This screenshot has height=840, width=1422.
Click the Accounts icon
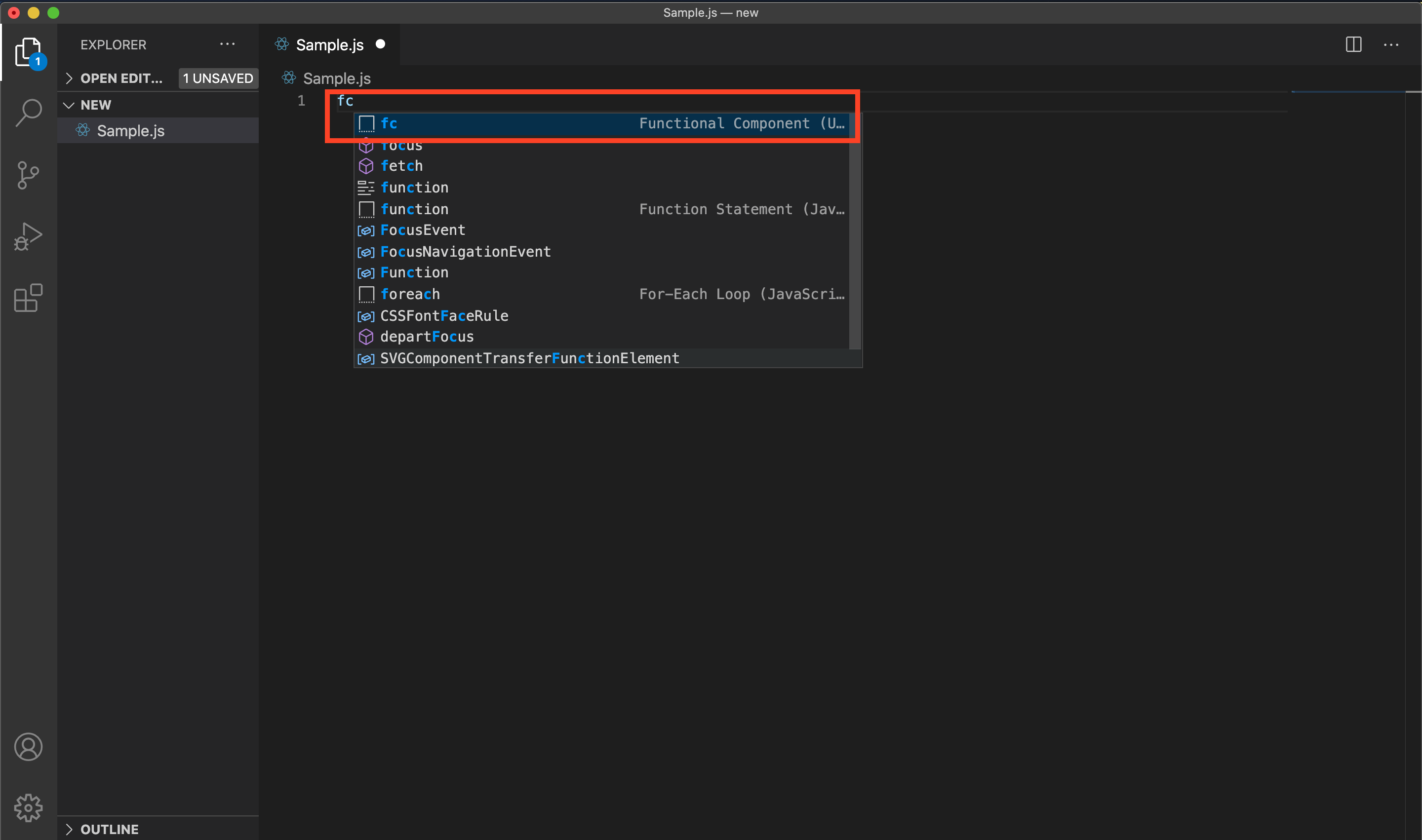(28, 747)
